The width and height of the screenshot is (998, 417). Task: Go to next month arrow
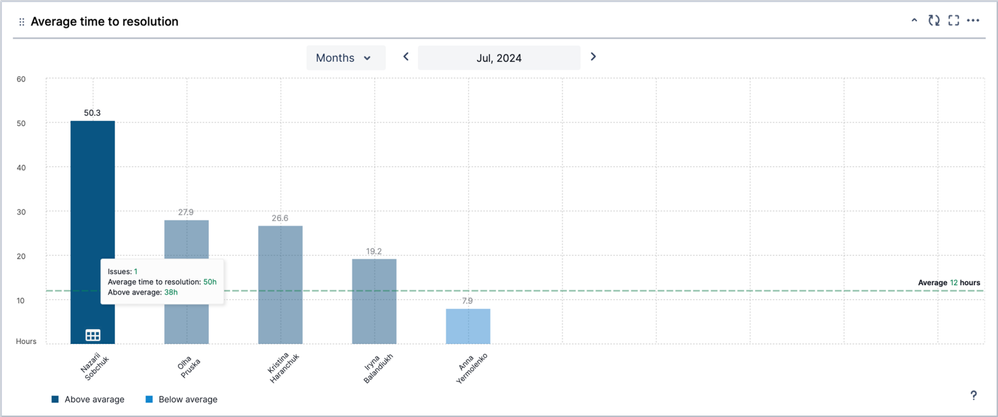(x=593, y=57)
